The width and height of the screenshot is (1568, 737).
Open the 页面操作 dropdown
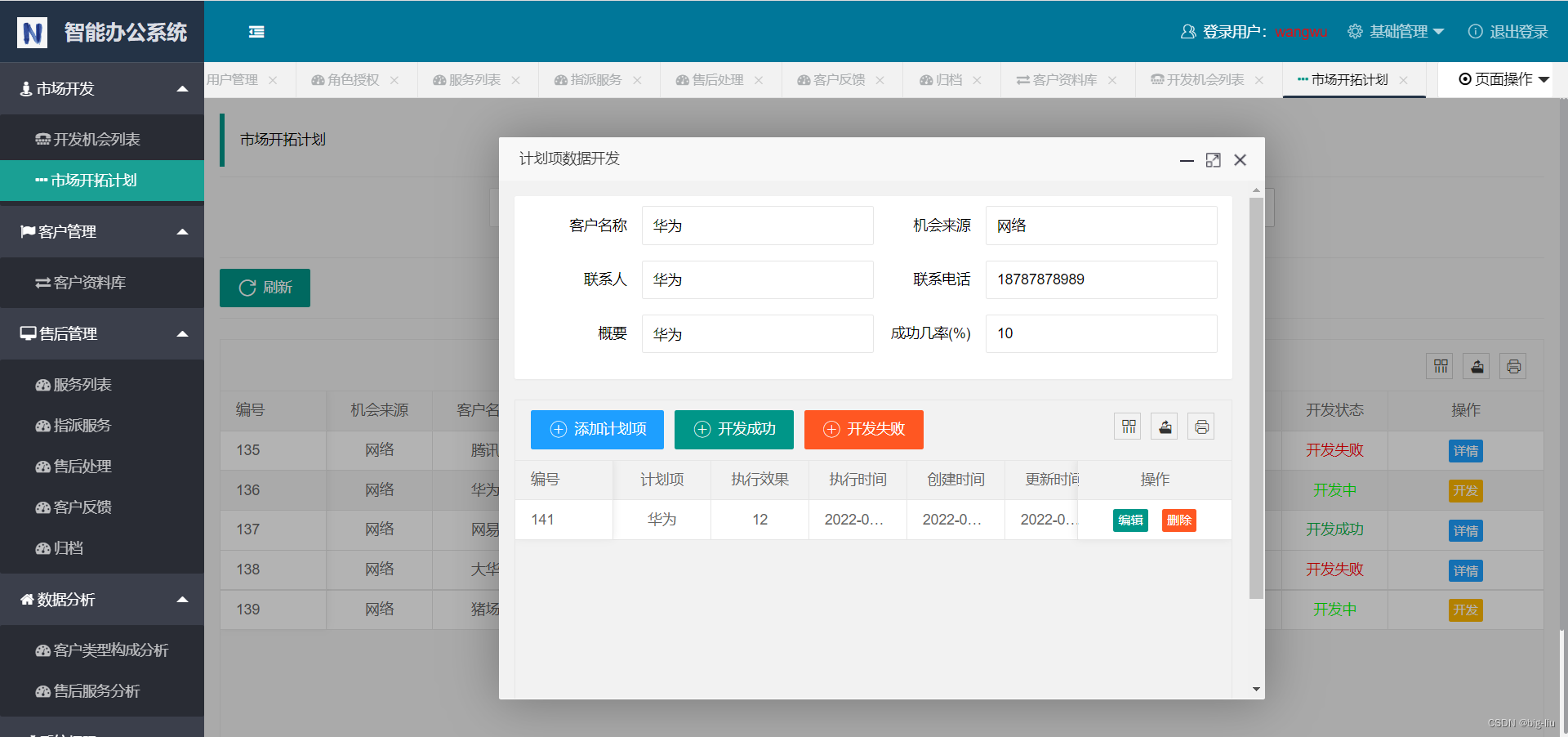click(x=1504, y=79)
